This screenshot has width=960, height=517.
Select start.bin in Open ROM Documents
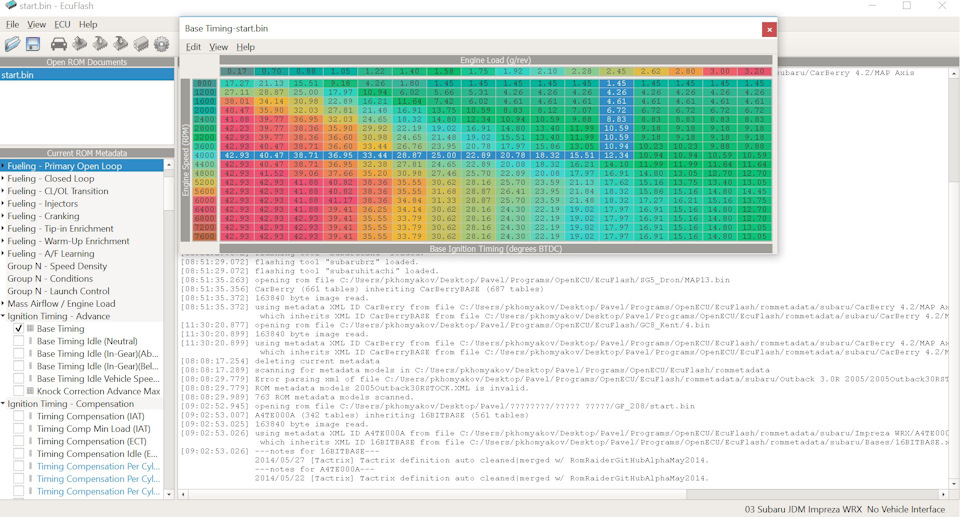click(x=87, y=75)
